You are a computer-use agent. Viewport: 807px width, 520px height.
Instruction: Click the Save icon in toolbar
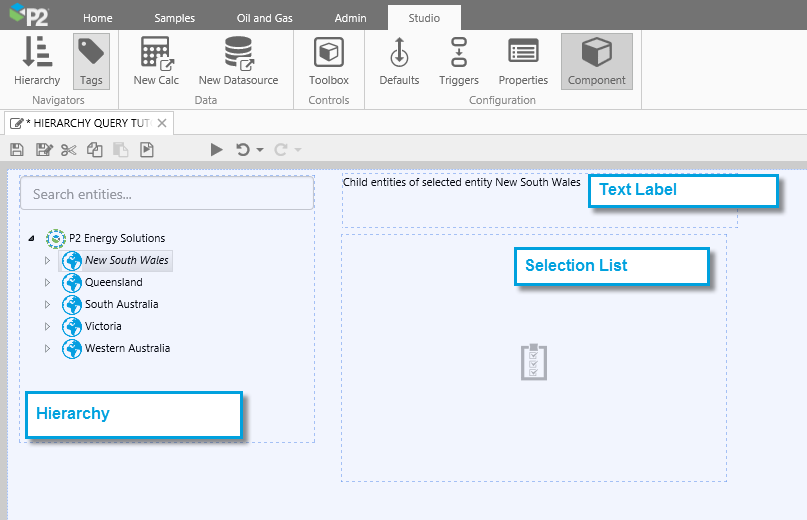17,150
